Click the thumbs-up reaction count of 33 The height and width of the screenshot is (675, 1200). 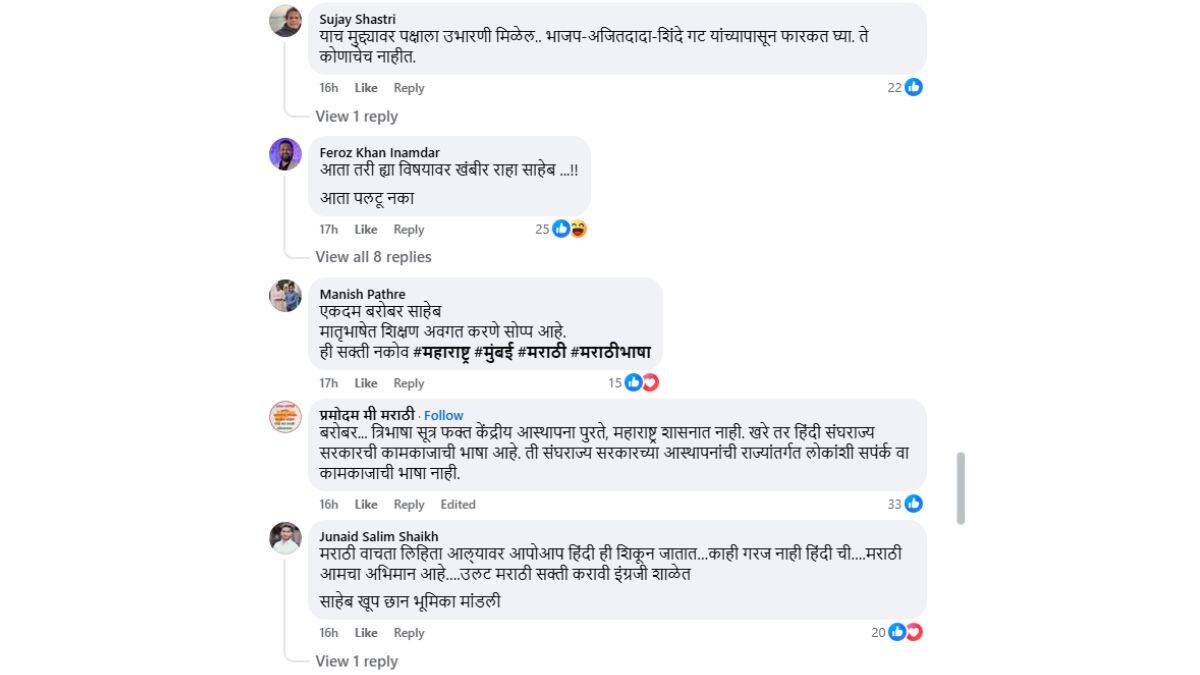pyautogui.click(x=897, y=504)
